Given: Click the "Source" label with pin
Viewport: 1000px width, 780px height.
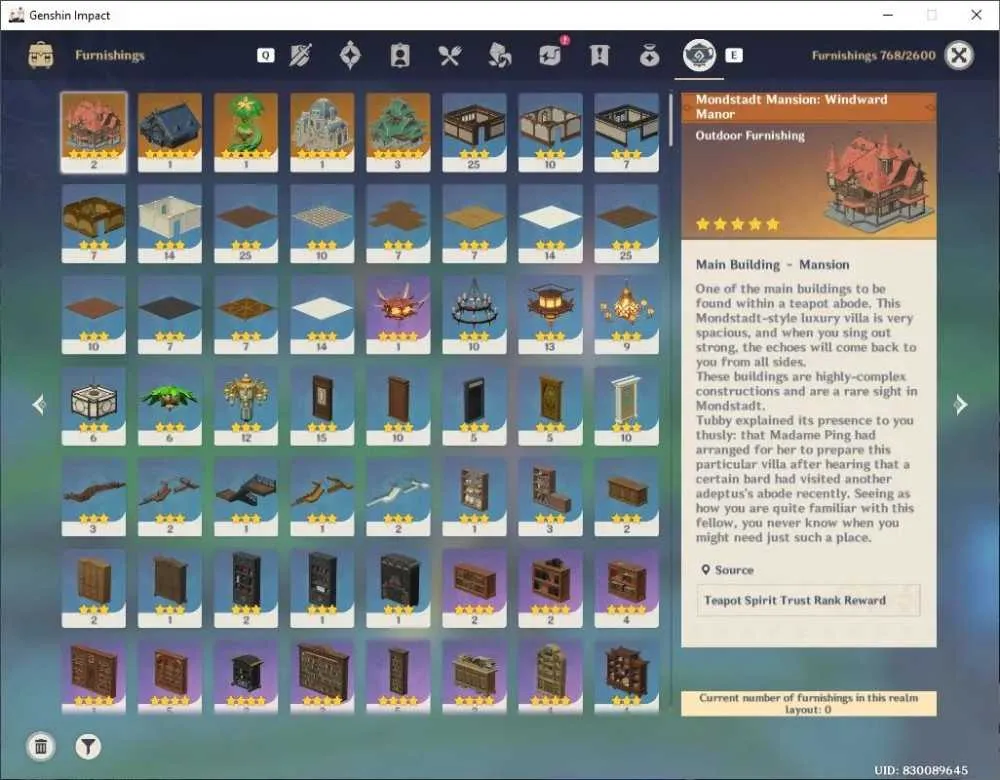Looking at the screenshot, I should pos(728,570).
